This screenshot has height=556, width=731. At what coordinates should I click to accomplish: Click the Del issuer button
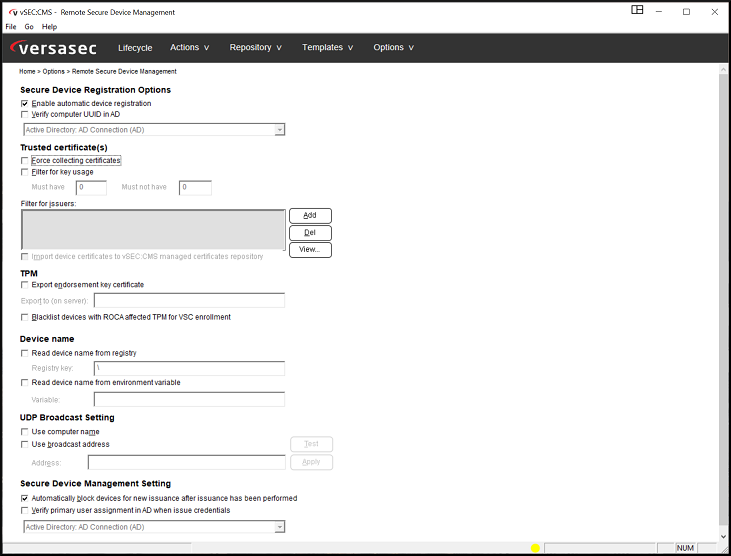coord(310,233)
